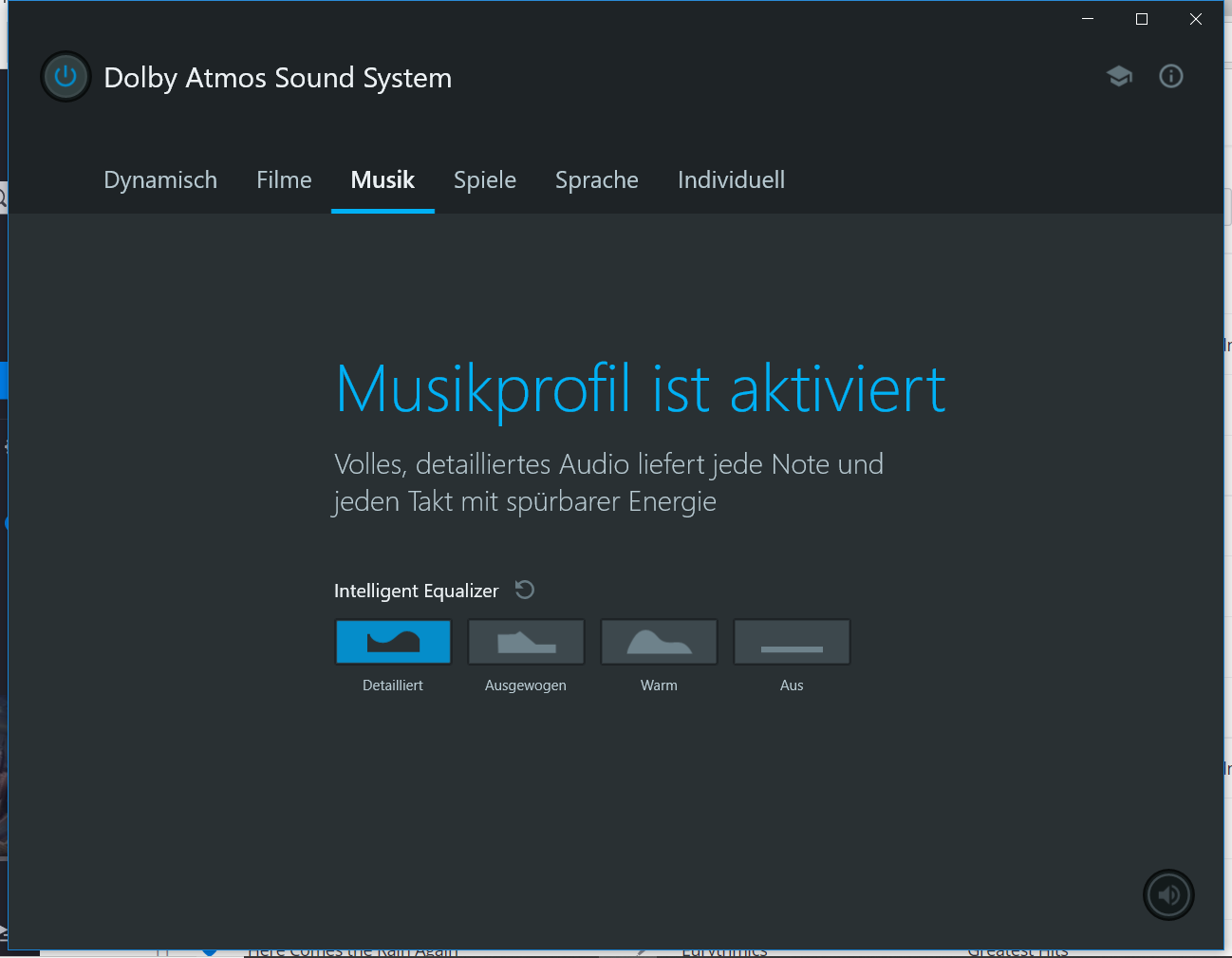This screenshot has width=1232, height=958.
Task: Close the Dolby Atmos window
Action: (1196, 19)
